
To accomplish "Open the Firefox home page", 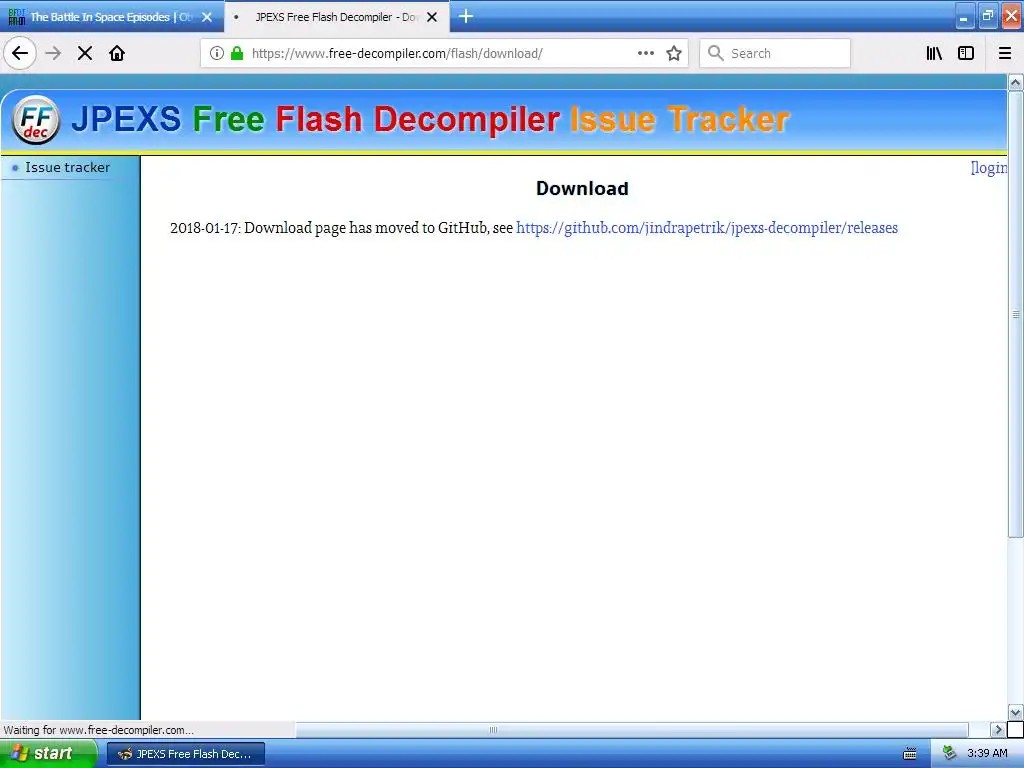I will pyautogui.click(x=117, y=53).
